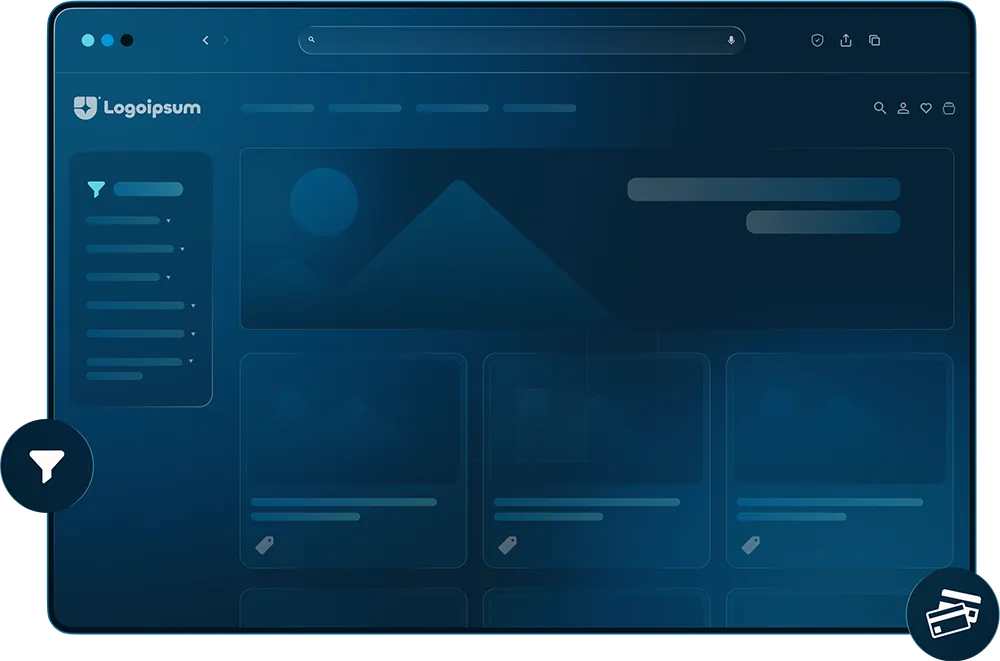Open the tab overview icon in the browser toolbar
This screenshot has height=661, width=1000.
875,40
